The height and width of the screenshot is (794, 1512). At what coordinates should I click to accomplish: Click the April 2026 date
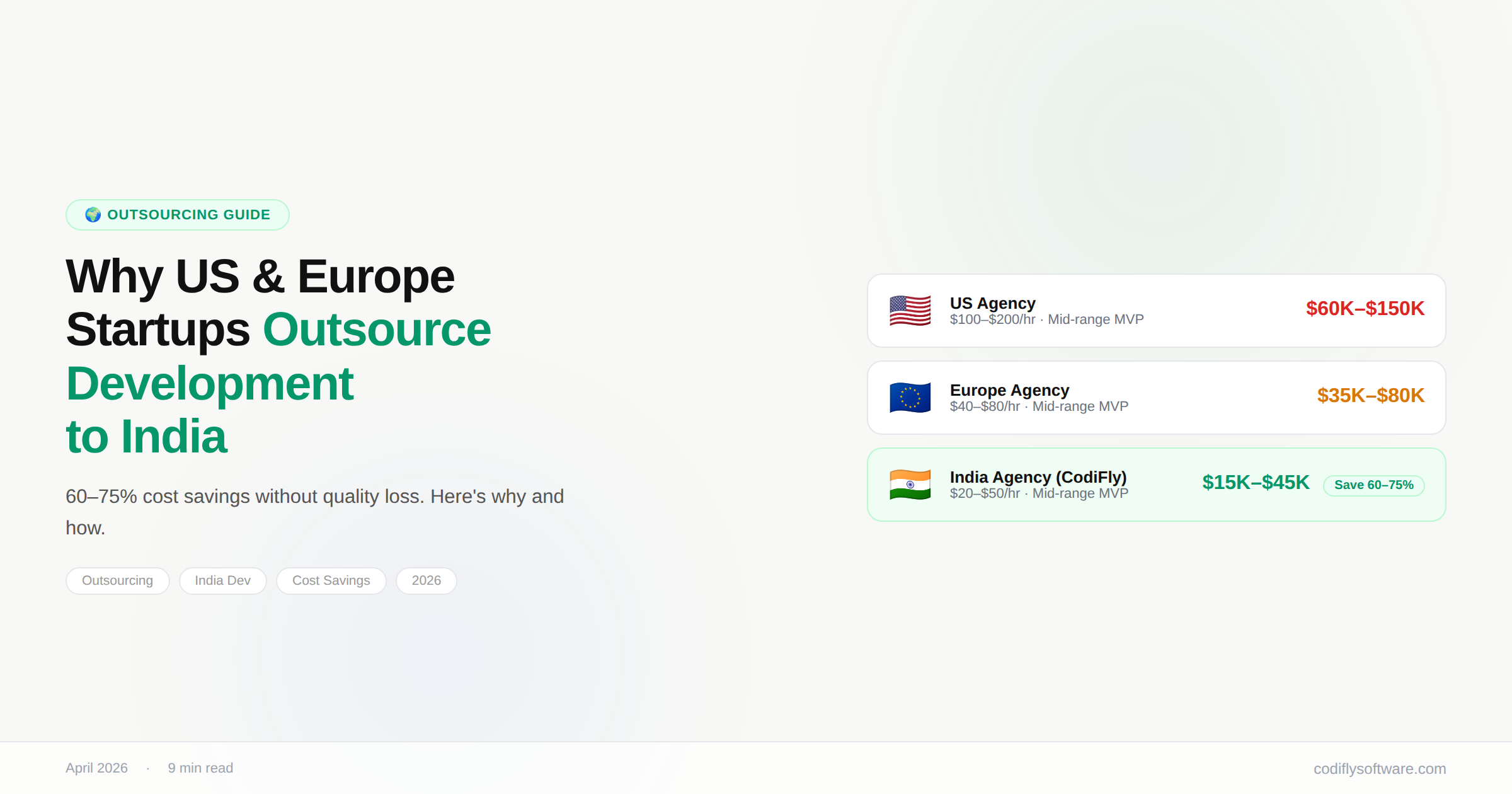click(96, 768)
